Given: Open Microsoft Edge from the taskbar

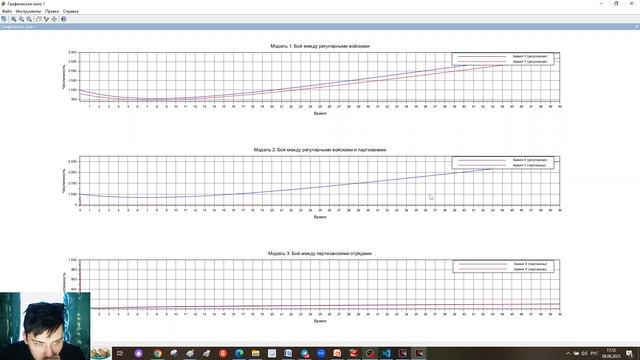Looking at the screenshot, I should tap(239, 353).
